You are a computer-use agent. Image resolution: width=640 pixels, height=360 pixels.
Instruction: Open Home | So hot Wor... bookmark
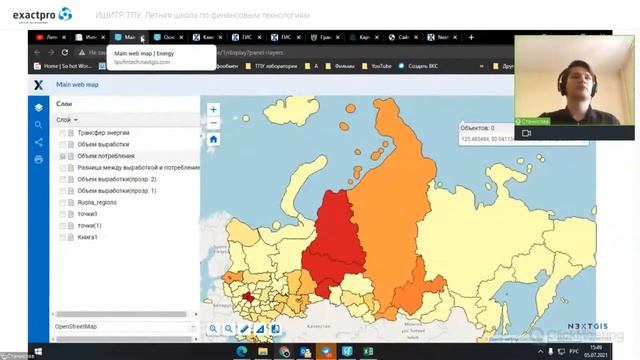63,66
